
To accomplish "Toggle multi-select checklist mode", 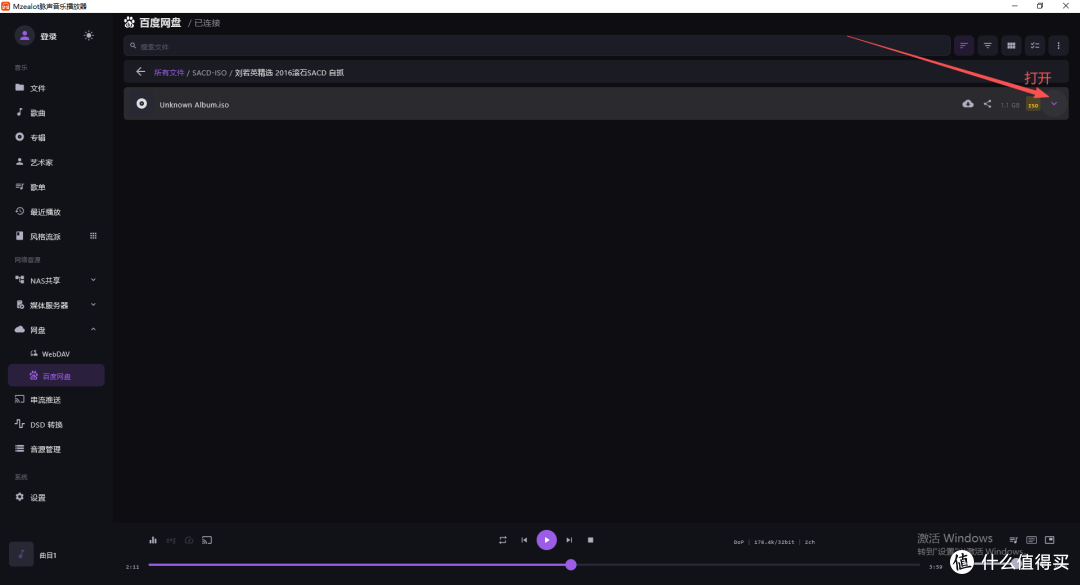I will (x=1035, y=45).
